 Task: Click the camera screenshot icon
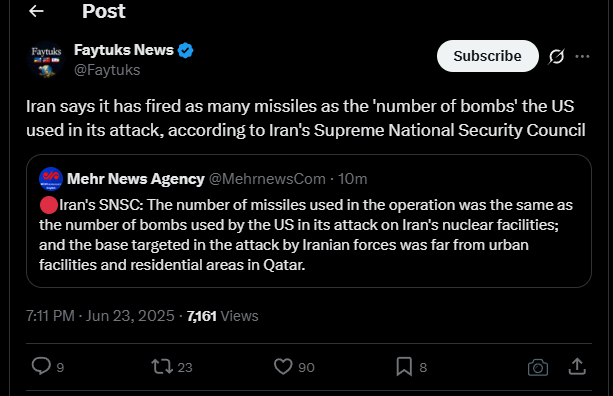coord(538,367)
